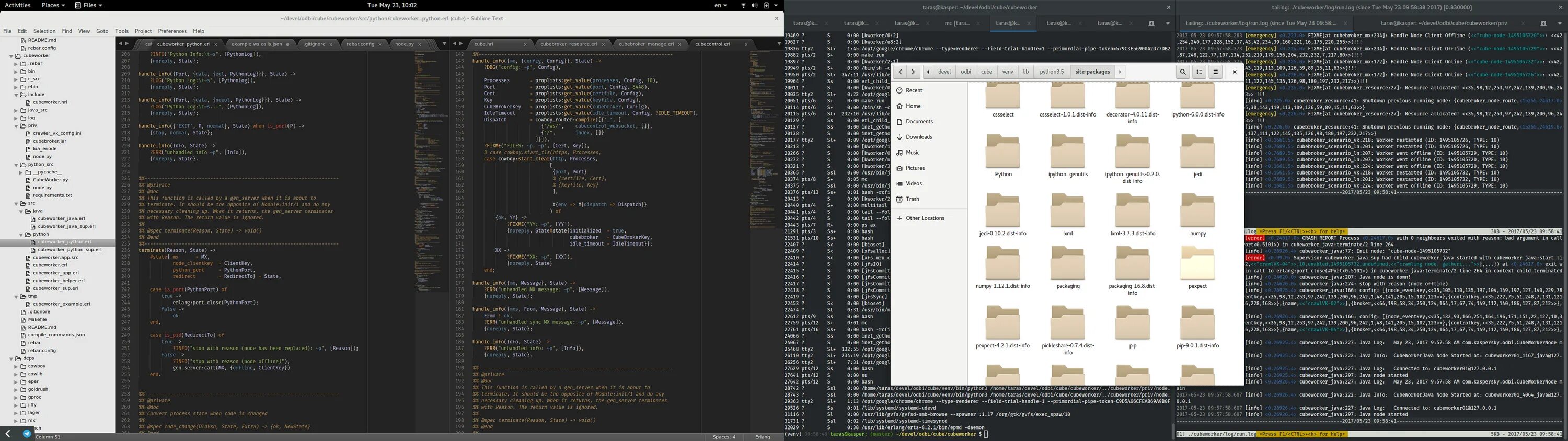Open the pexpect folder in the file browser
1568x441 pixels.
pos(1197,263)
